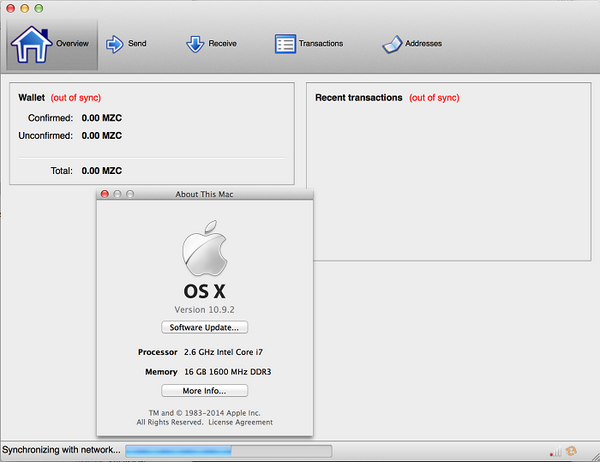Switch to the Send tab label
The width and height of the screenshot is (600, 462).
(x=137, y=43)
